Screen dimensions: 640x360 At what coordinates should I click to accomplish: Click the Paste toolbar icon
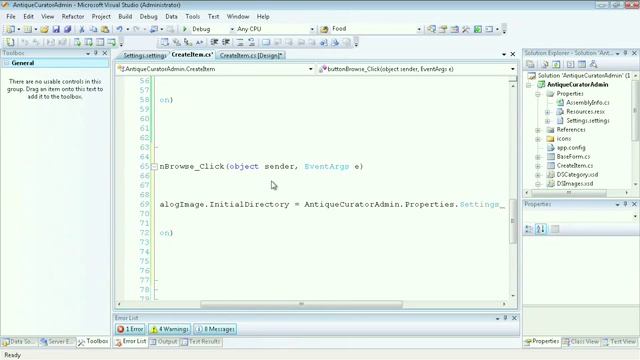[105, 29]
